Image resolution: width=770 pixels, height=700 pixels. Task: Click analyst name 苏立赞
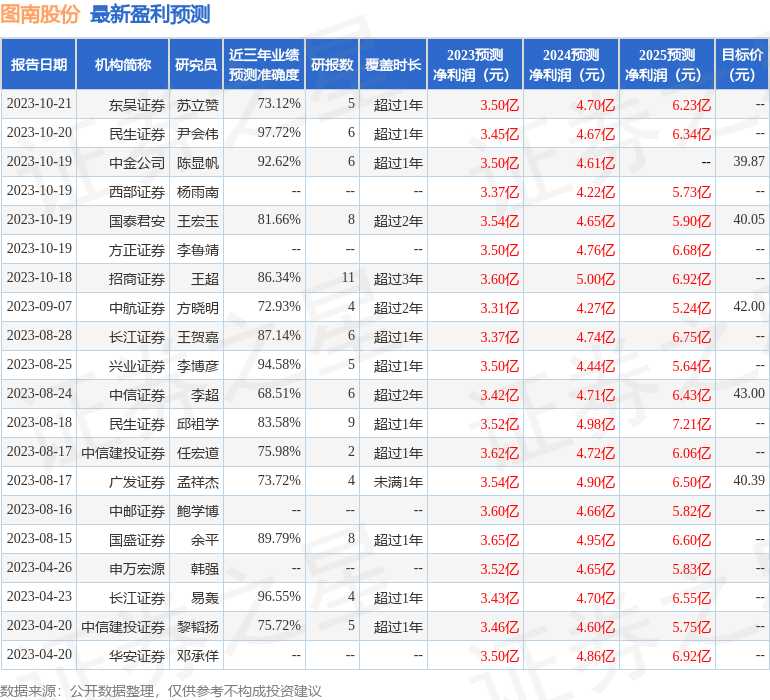point(197,105)
